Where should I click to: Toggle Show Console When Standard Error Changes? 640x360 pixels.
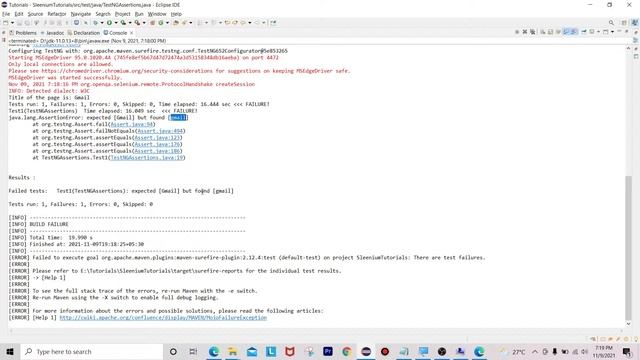573,31
